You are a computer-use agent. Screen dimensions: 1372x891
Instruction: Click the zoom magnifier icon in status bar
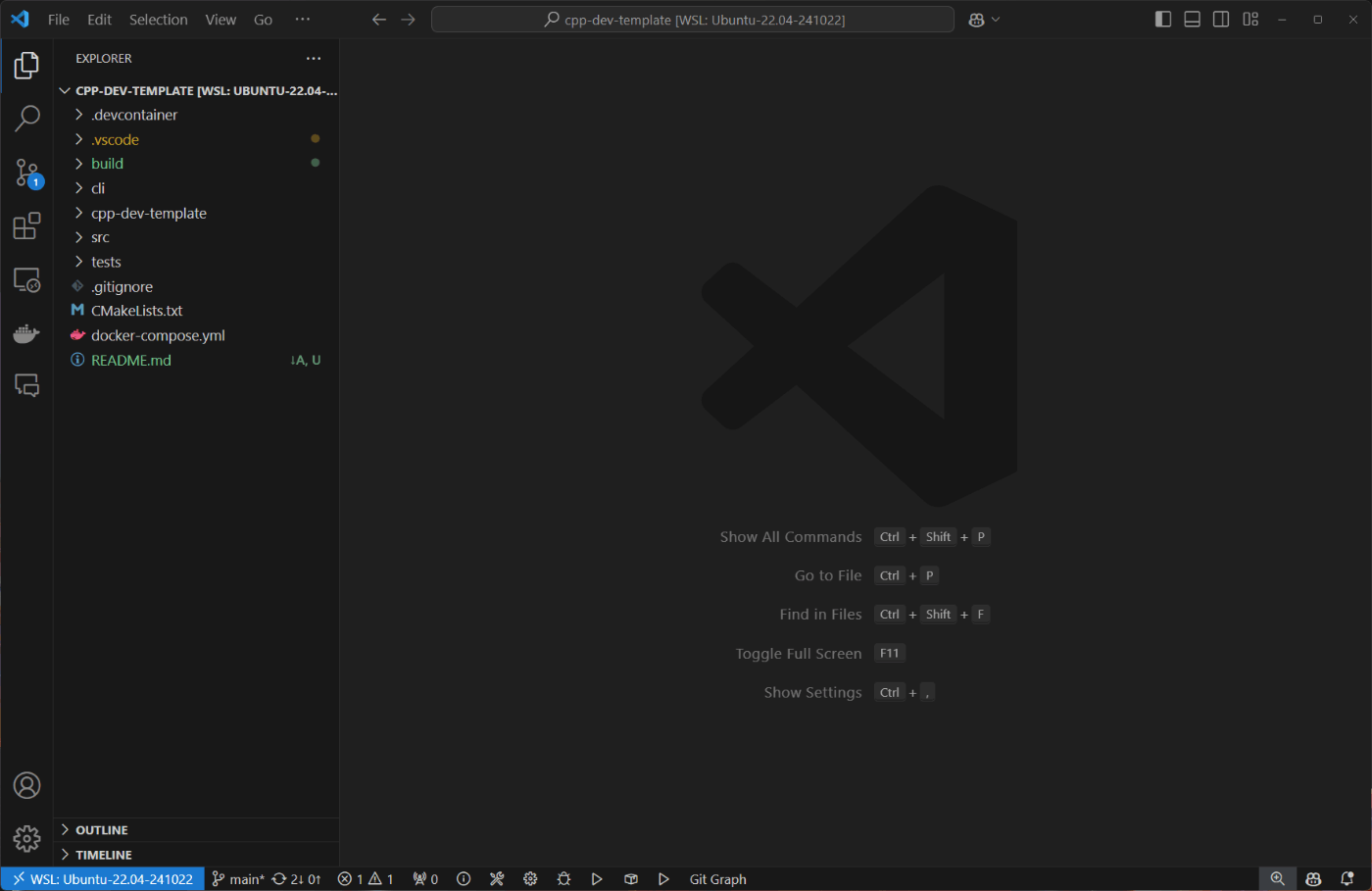[x=1278, y=879]
